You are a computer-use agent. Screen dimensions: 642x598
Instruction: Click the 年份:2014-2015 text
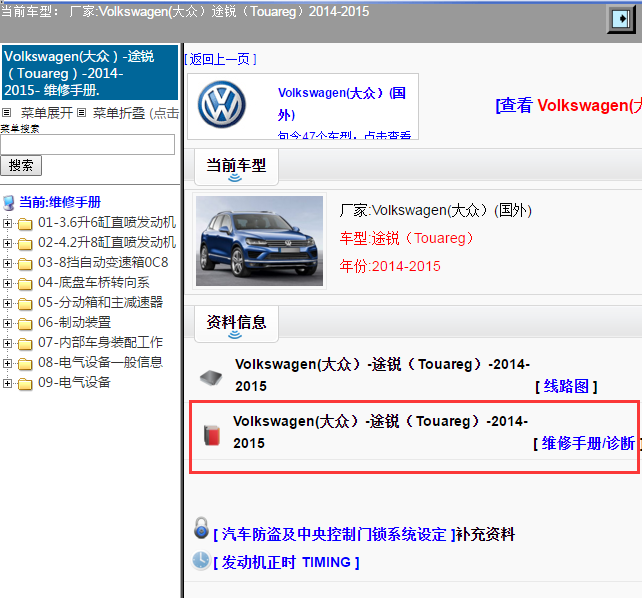coord(390,266)
